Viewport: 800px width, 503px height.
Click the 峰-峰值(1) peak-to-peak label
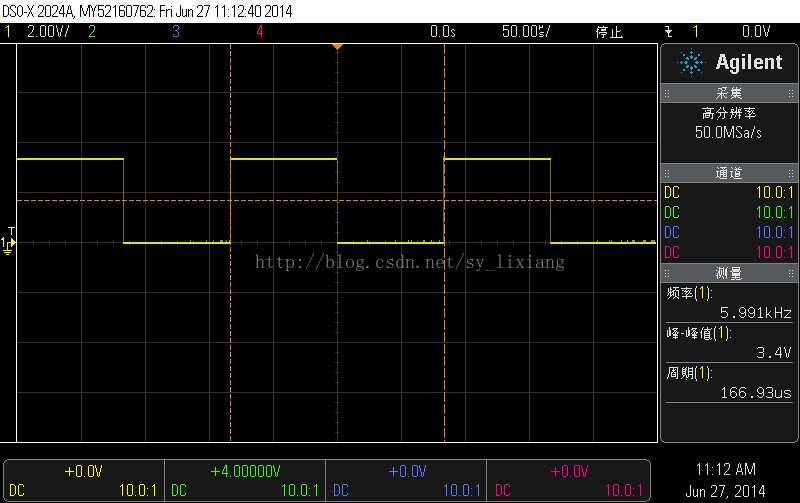click(699, 333)
